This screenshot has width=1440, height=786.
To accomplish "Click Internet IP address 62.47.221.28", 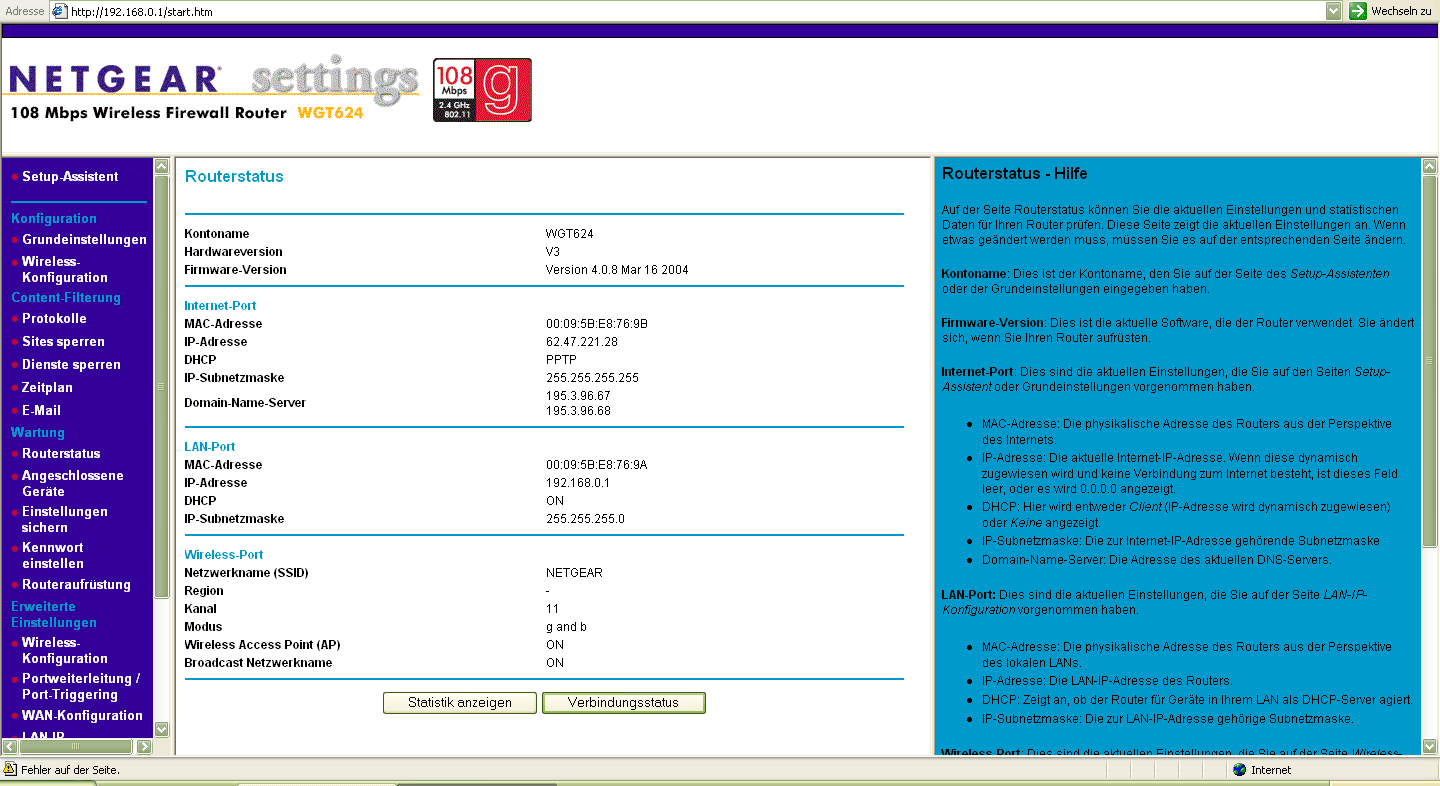I will pos(582,342).
